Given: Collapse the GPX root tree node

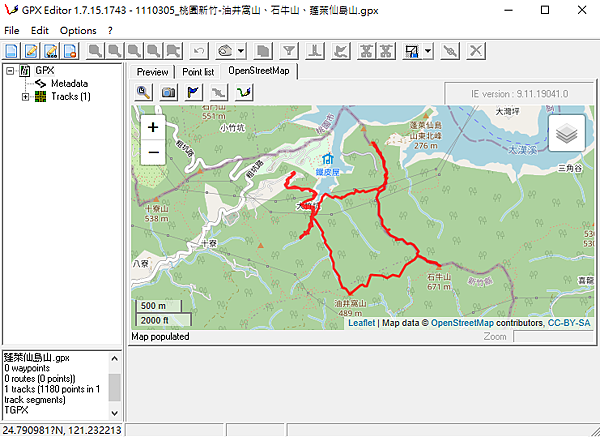Looking at the screenshot, I should tap(10, 71).
